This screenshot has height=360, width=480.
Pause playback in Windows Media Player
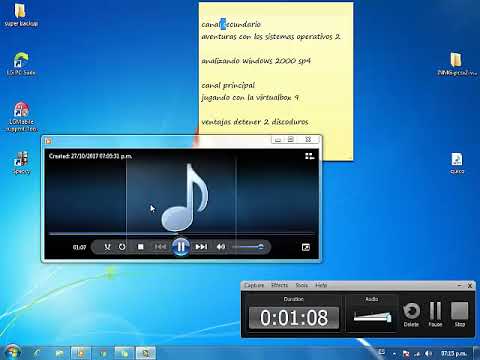[181, 247]
